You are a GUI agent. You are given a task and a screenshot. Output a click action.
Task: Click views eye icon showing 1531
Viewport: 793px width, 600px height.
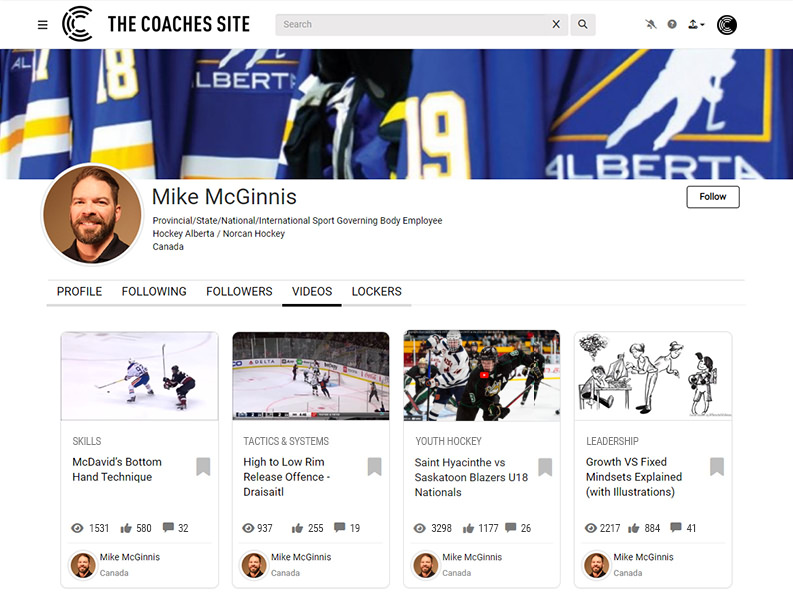tap(77, 528)
